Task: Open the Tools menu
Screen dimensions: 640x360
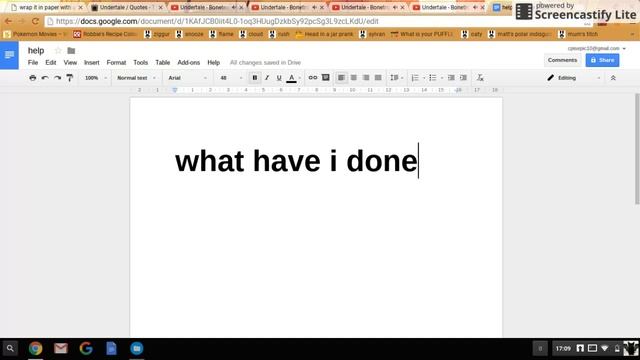Action: 140,62
